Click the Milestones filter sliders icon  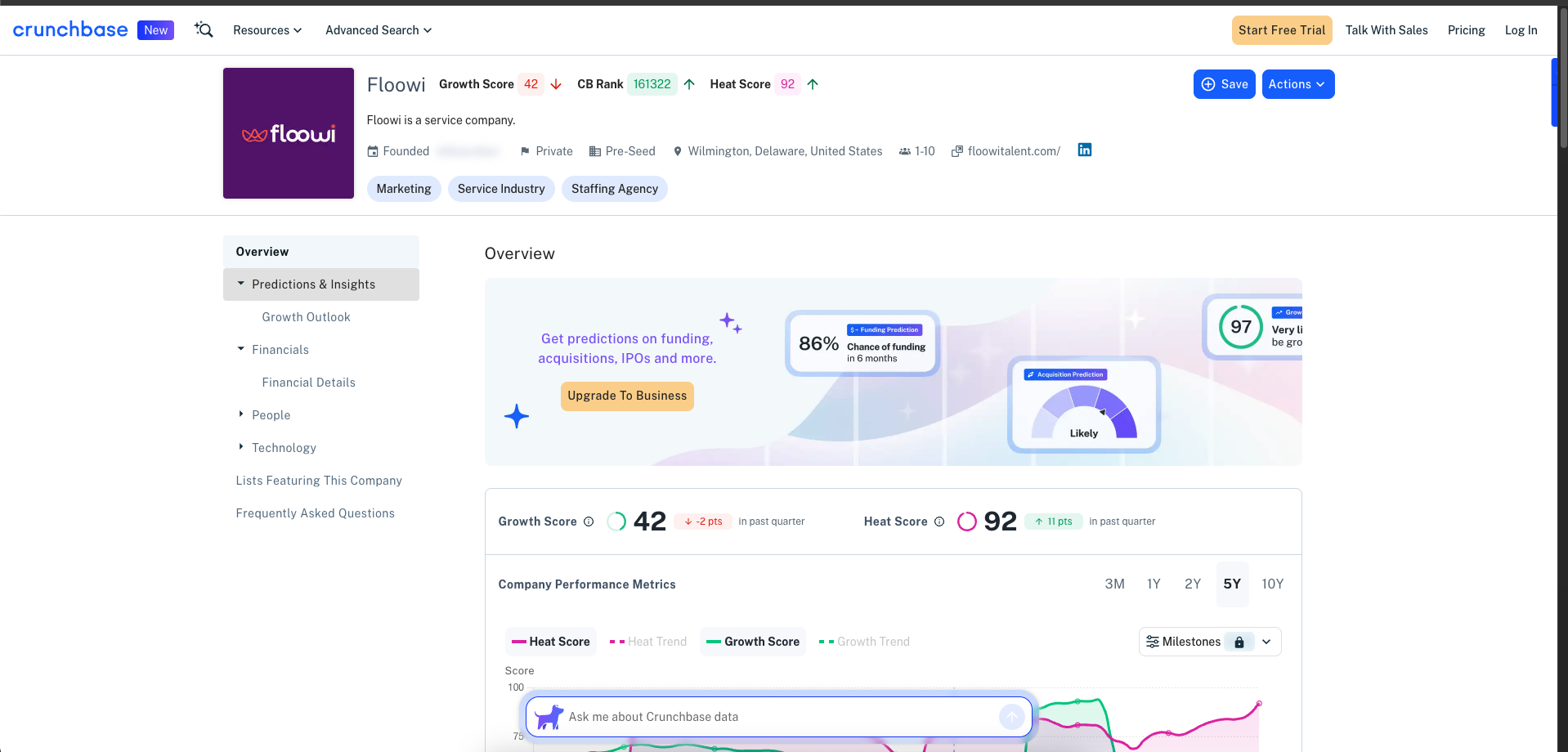click(1153, 642)
